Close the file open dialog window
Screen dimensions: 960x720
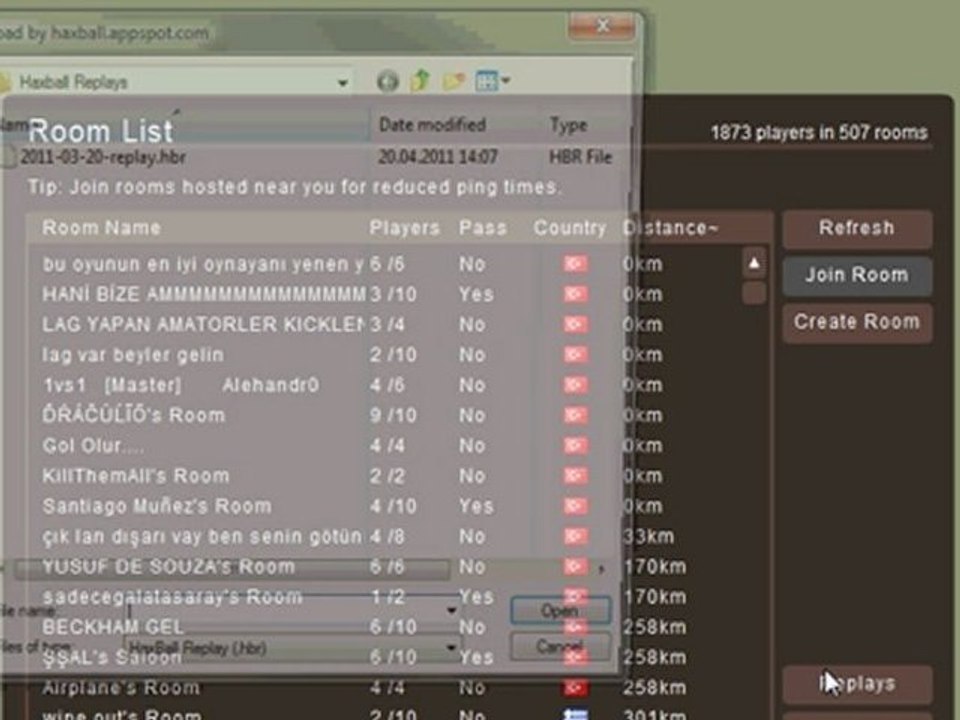coord(602,26)
